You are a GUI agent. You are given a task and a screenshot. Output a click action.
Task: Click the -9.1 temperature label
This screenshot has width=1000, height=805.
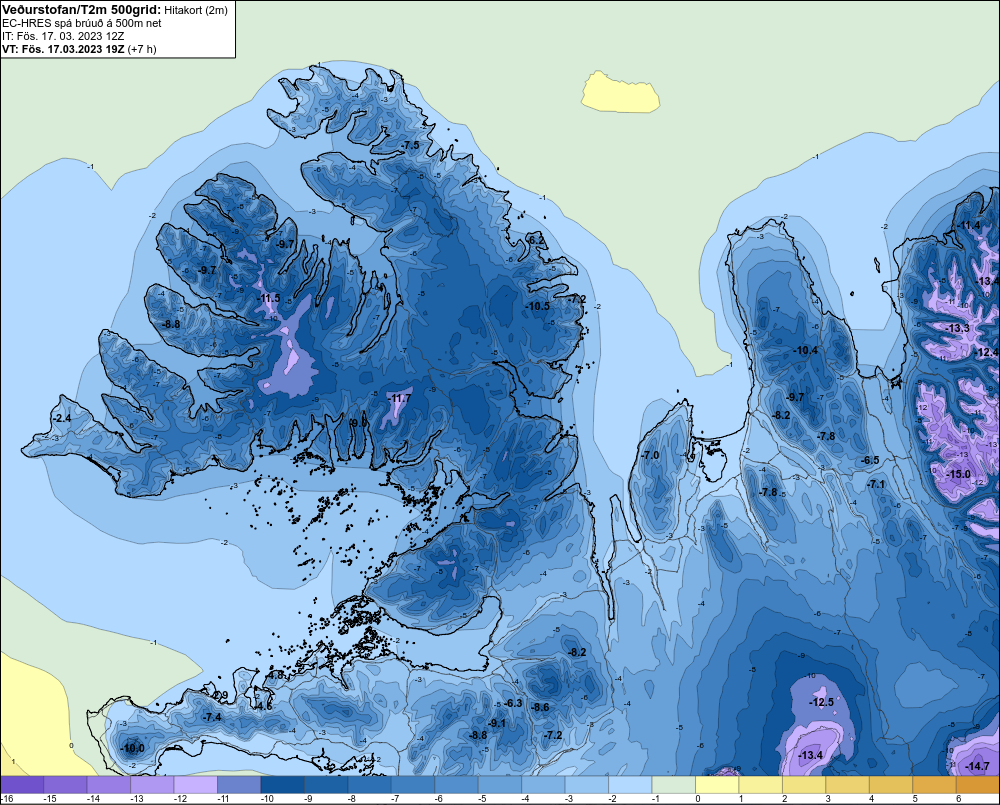point(497,723)
